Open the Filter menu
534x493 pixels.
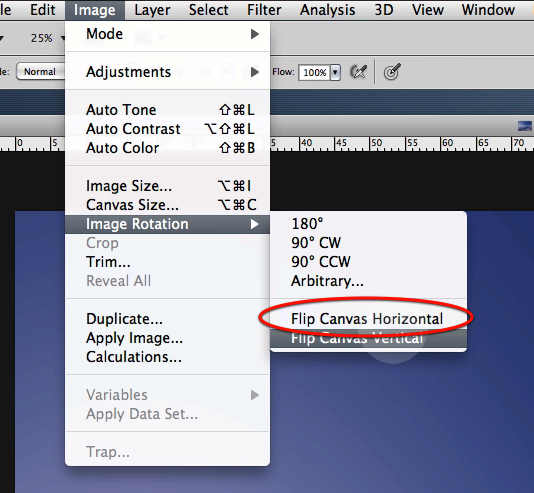pos(264,10)
